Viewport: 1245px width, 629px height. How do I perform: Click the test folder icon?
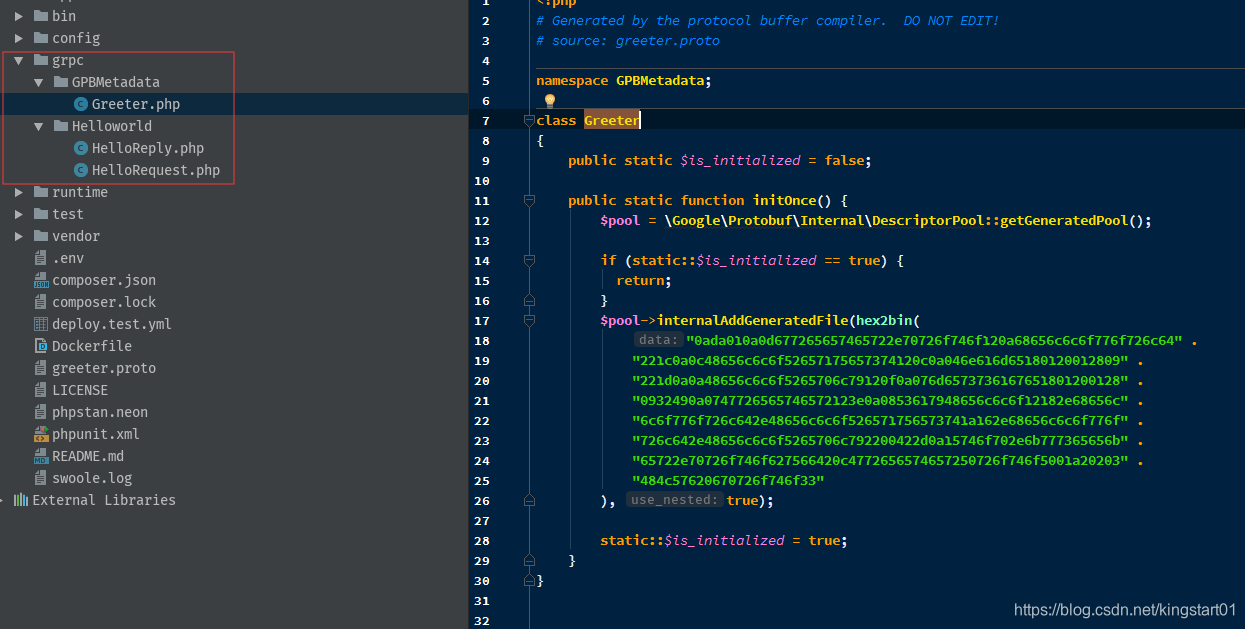(41, 214)
